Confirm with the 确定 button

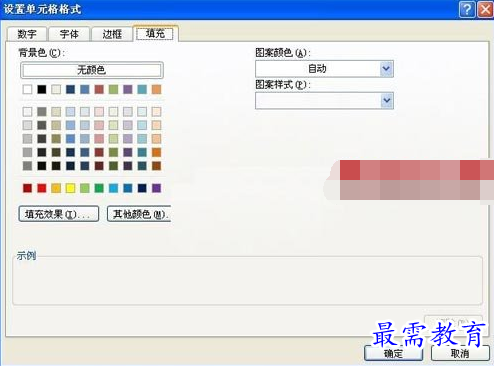393,353
